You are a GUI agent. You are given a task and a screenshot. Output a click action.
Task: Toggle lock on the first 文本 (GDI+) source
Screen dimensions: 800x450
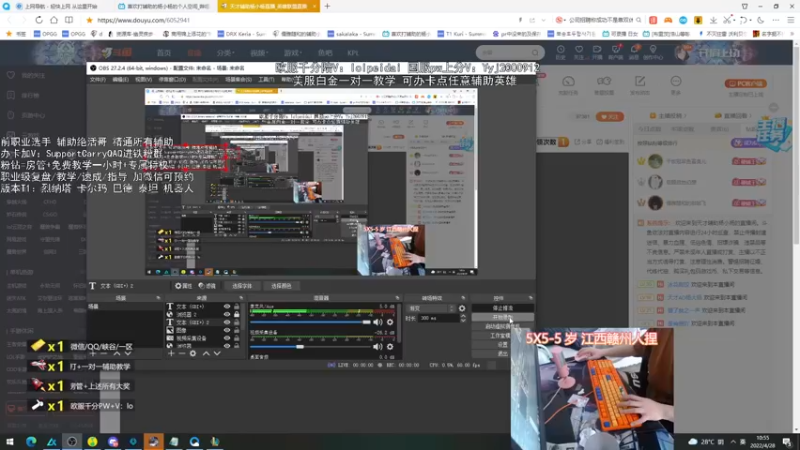pyautogui.click(x=236, y=307)
